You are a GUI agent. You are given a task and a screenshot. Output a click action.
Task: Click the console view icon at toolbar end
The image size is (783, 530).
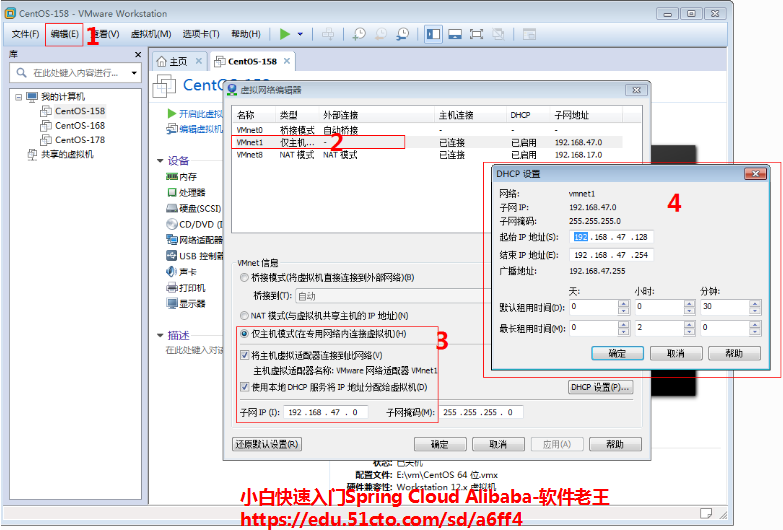pyautogui.click(x=529, y=34)
